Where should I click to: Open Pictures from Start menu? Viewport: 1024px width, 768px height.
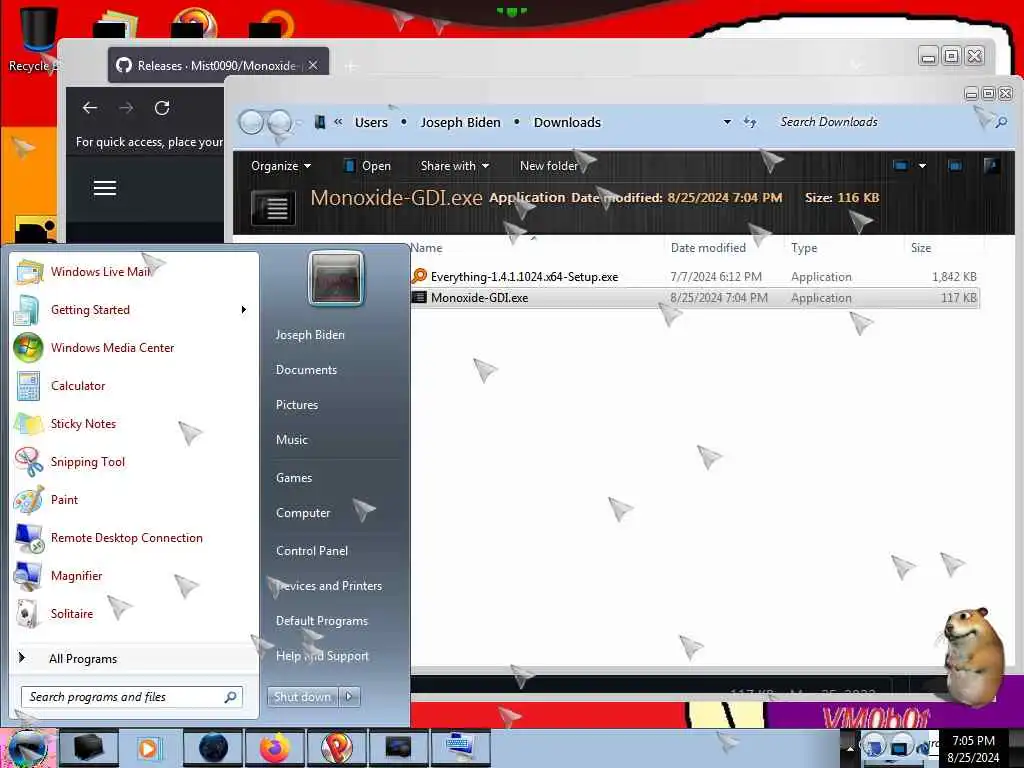(x=297, y=405)
